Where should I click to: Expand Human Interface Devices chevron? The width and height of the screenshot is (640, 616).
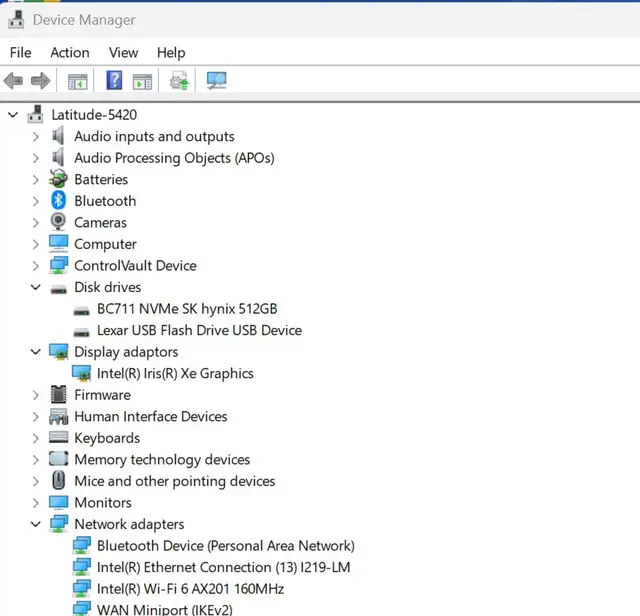point(36,416)
